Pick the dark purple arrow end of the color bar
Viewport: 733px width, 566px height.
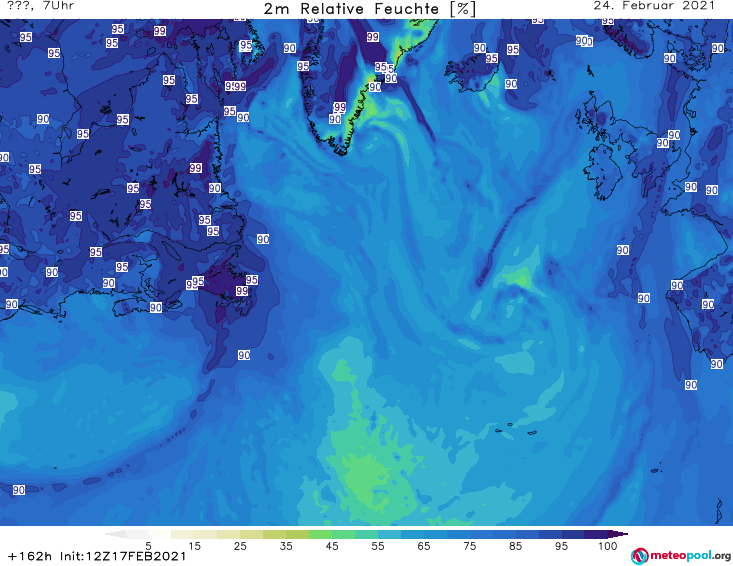619,534
